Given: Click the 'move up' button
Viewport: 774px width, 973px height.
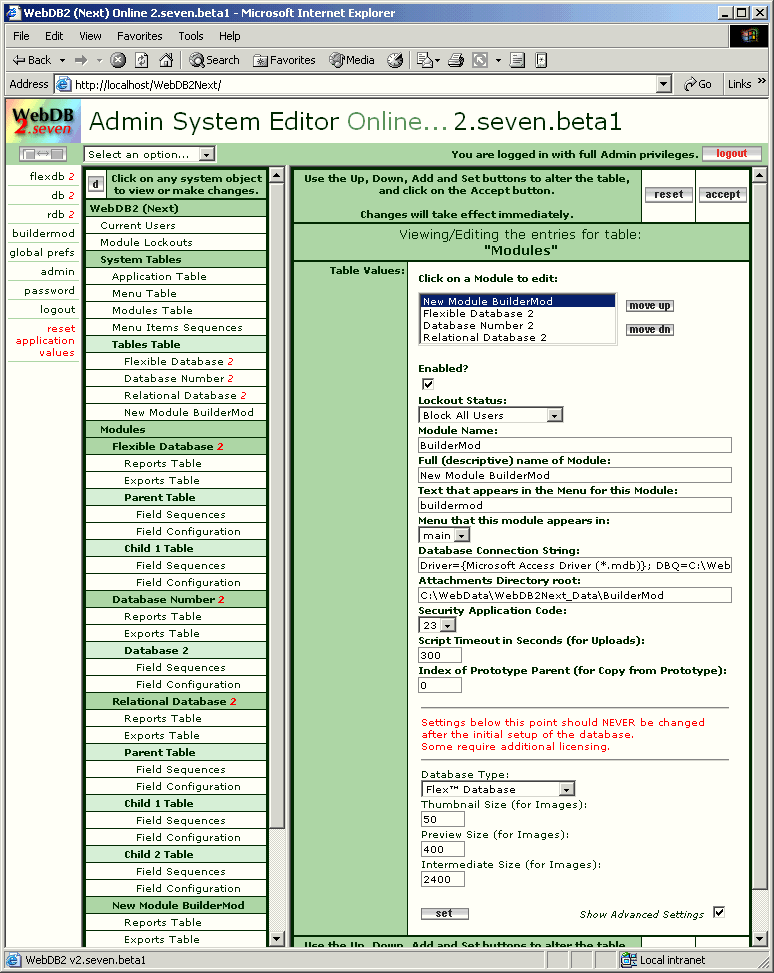Looking at the screenshot, I should 649,305.
